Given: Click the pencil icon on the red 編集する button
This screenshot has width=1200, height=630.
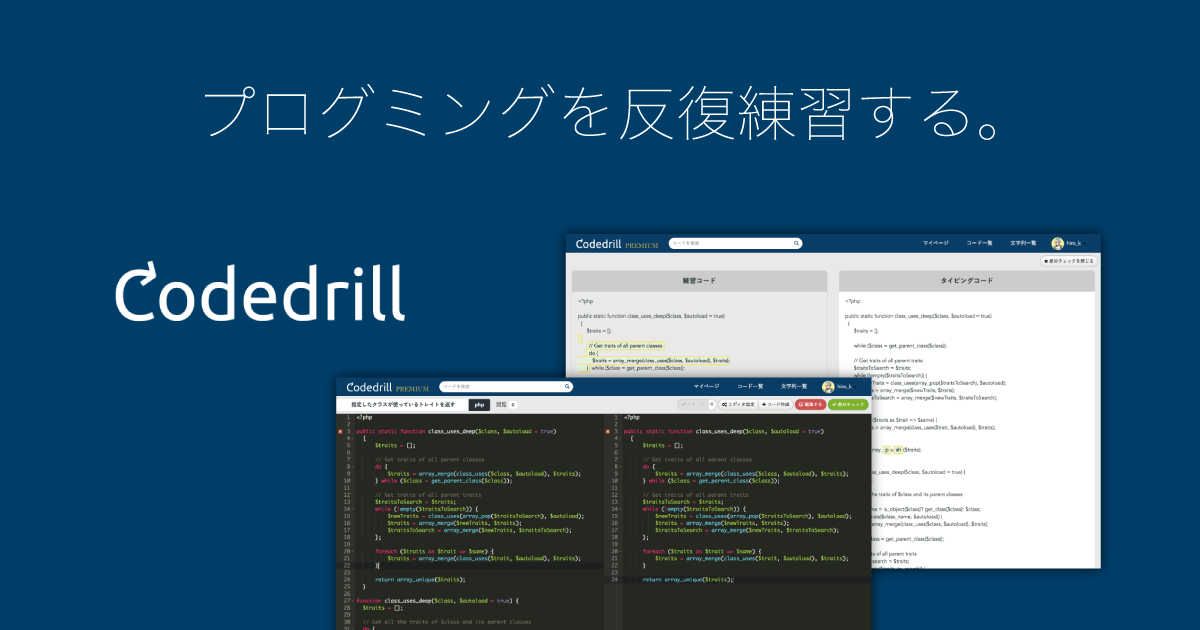Looking at the screenshot, I should pos(801,406).
